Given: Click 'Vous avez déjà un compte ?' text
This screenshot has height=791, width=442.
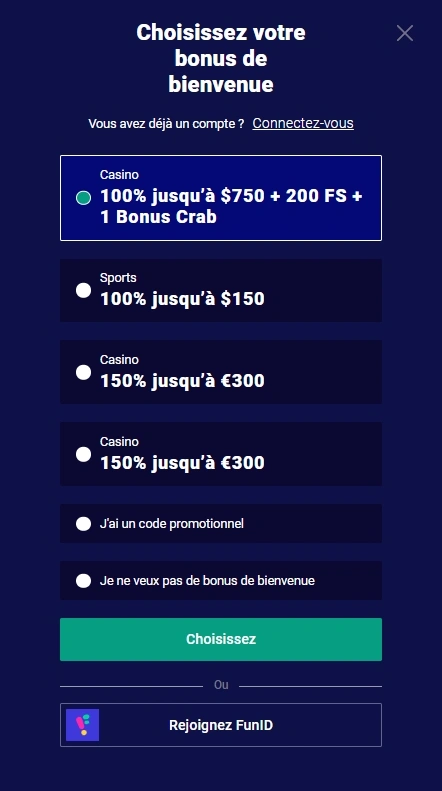Looking at the screenshot, I should [x=167, y=124].
